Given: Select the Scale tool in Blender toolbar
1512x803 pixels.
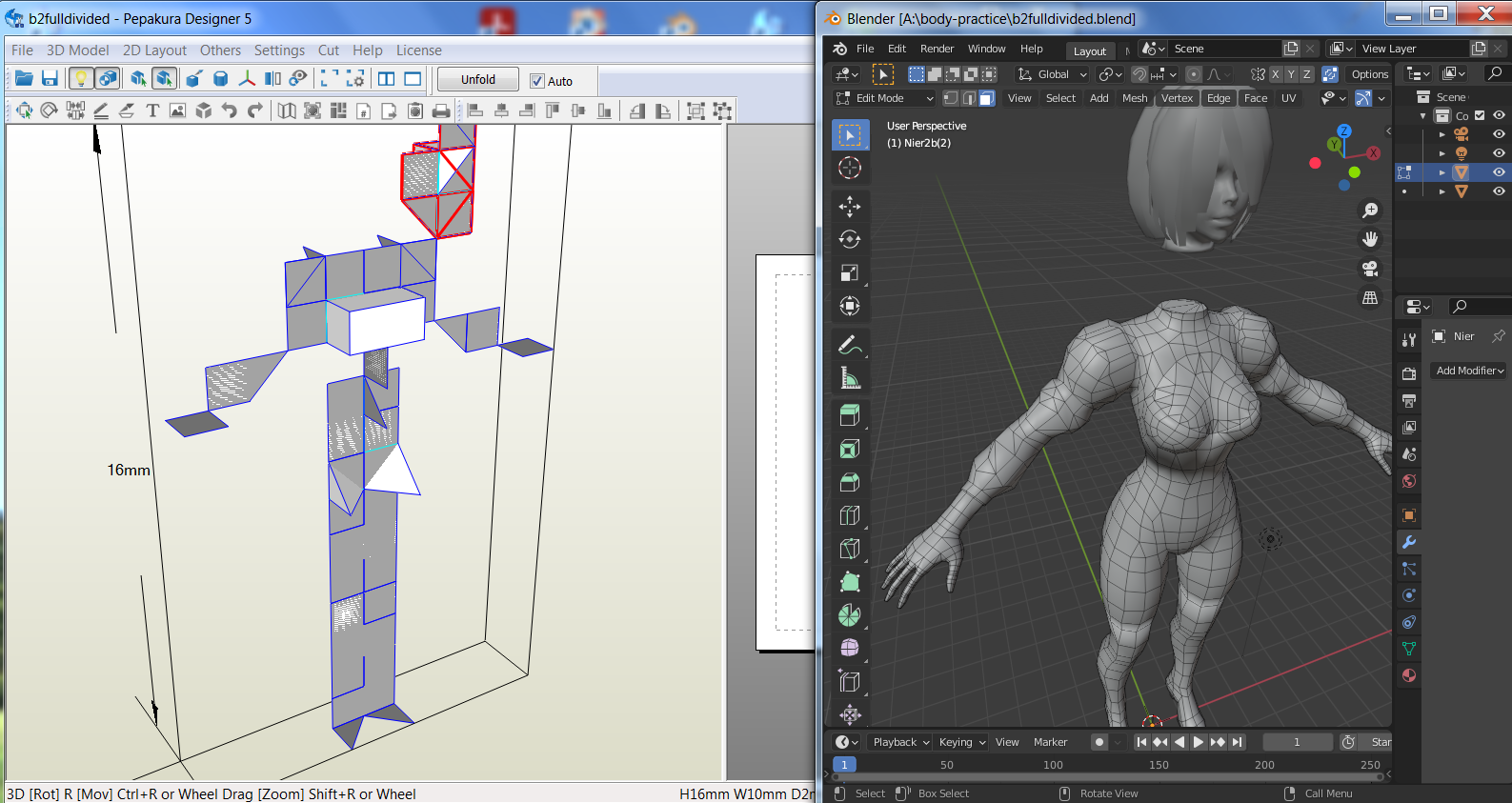Looking at the screenshot, I should tap(850, 272).
